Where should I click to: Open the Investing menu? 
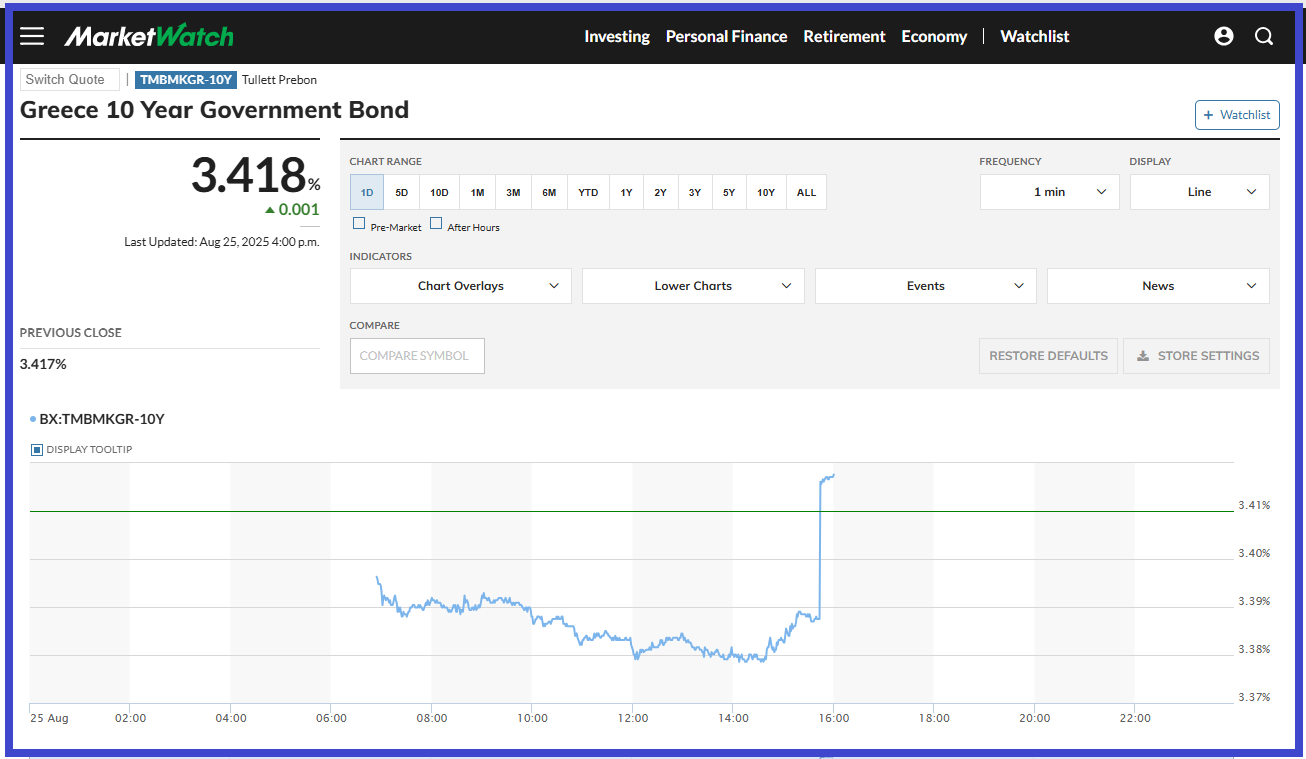click(616, 36)
